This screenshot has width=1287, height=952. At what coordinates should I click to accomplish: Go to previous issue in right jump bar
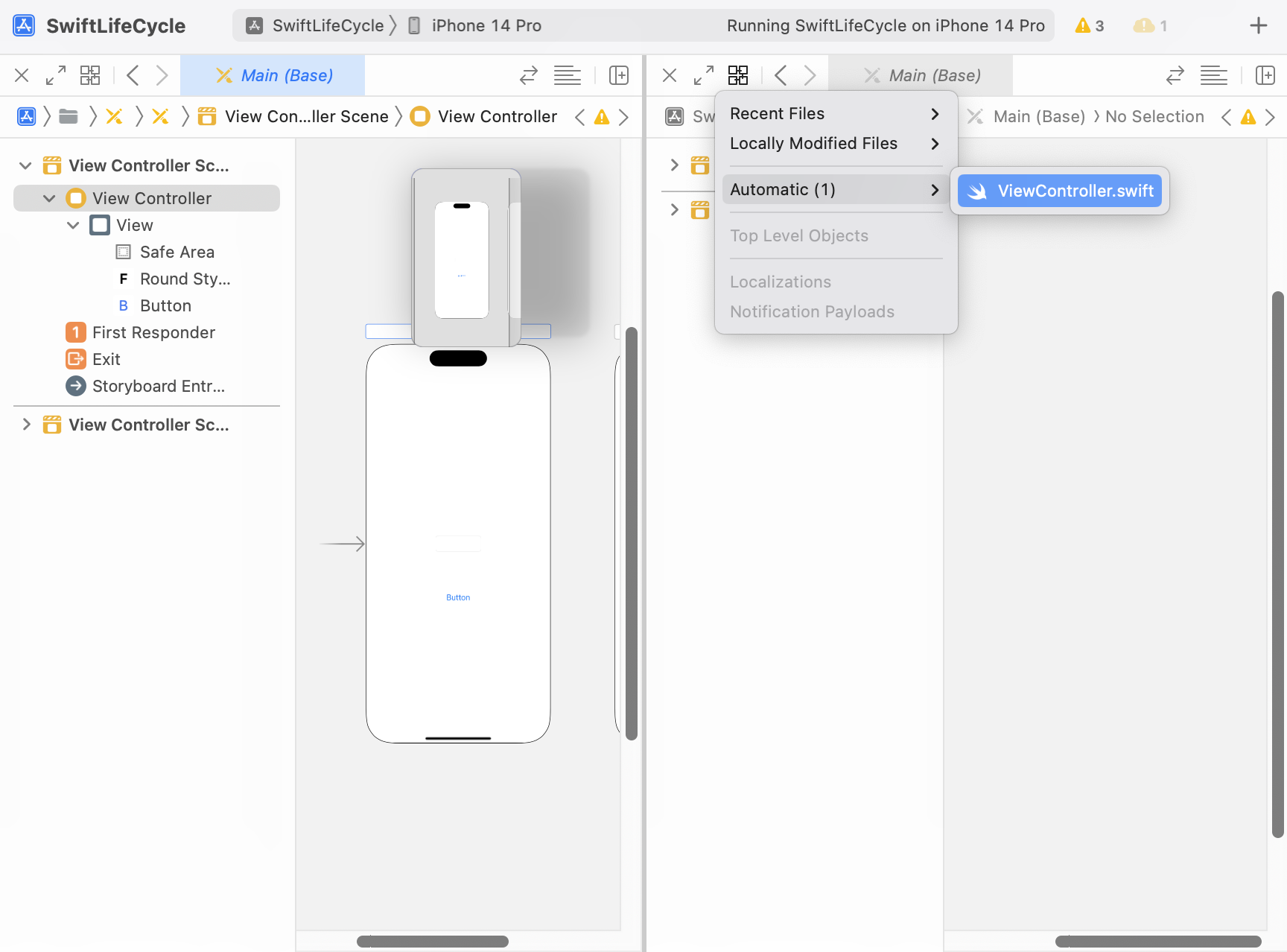1226,117
